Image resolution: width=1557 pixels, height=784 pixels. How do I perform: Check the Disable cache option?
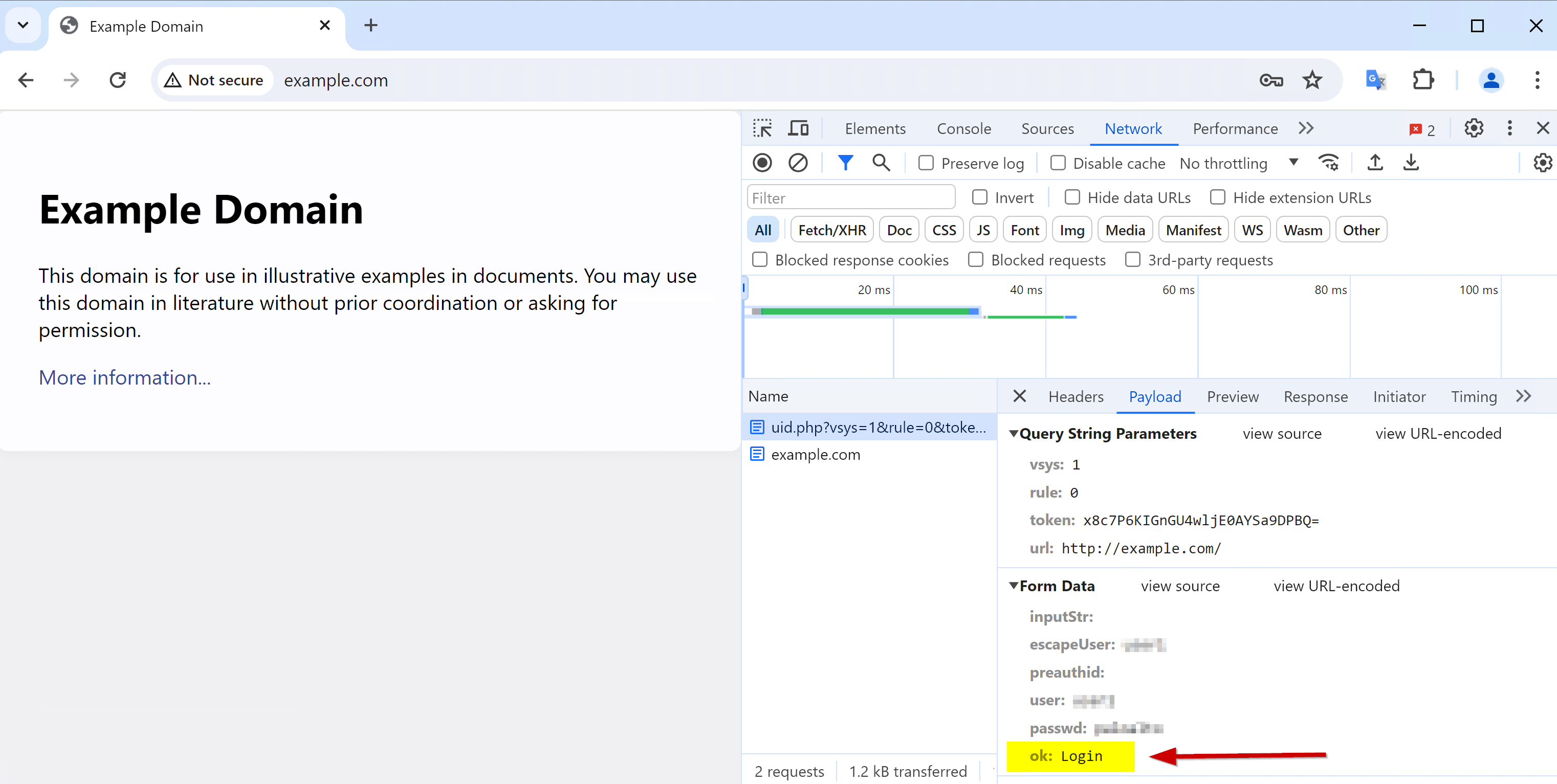[1057, 163]
